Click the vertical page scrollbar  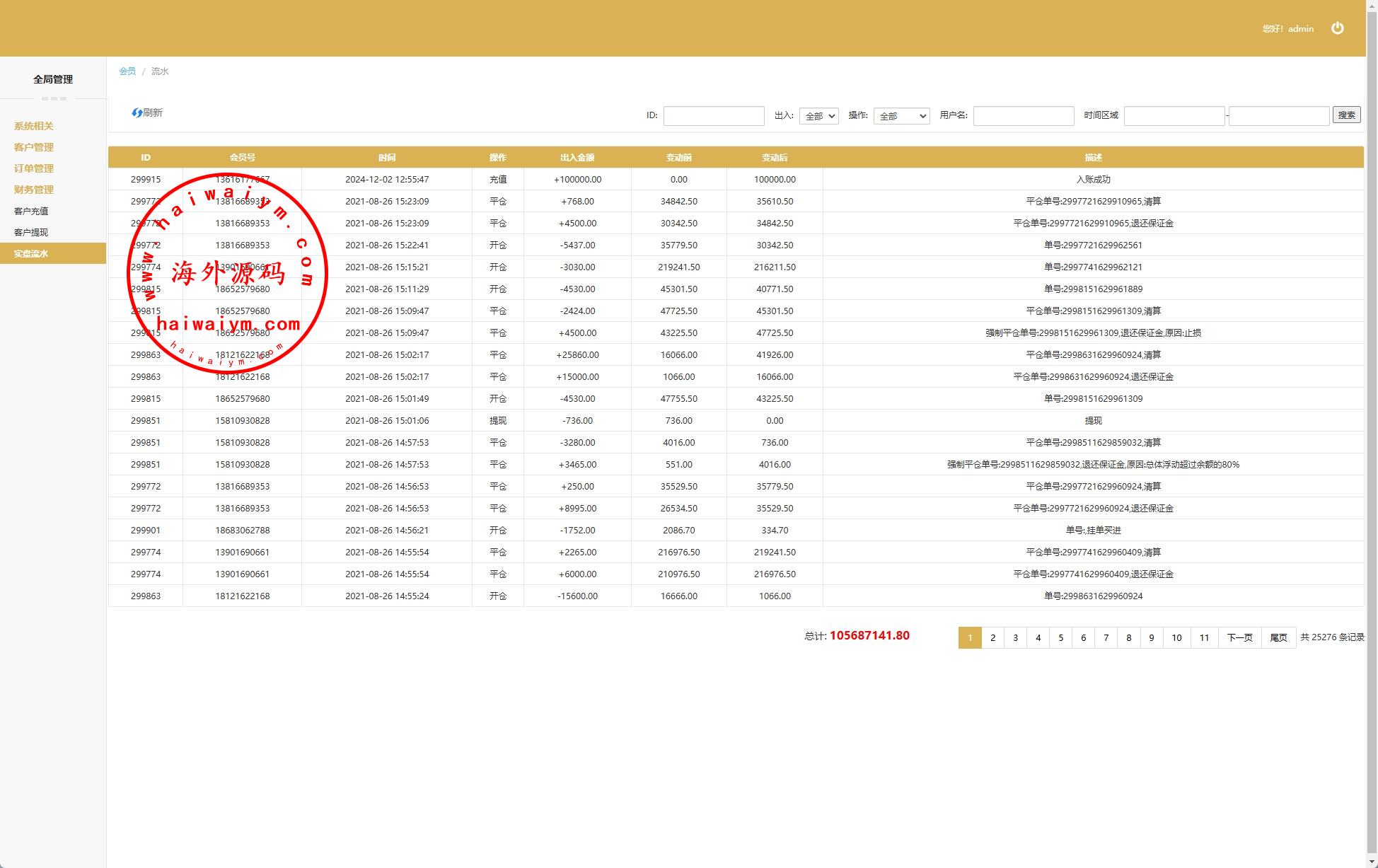(x=1372, y=424)
